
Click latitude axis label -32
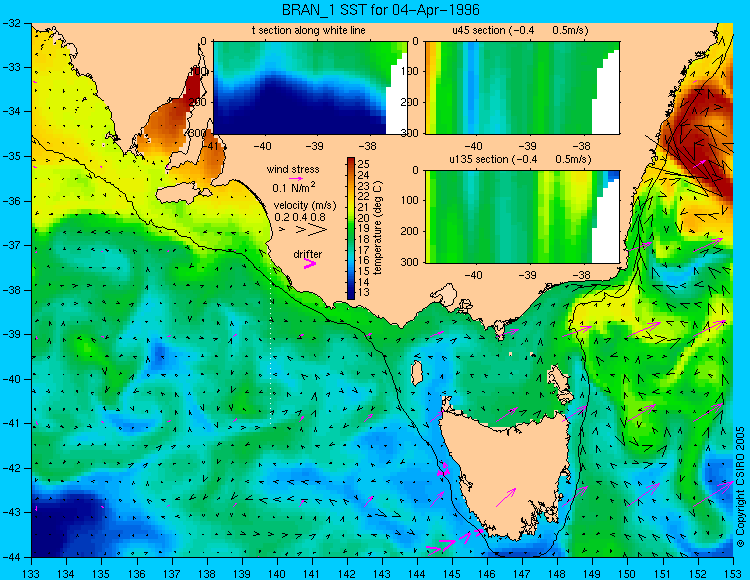pos(11,23)
